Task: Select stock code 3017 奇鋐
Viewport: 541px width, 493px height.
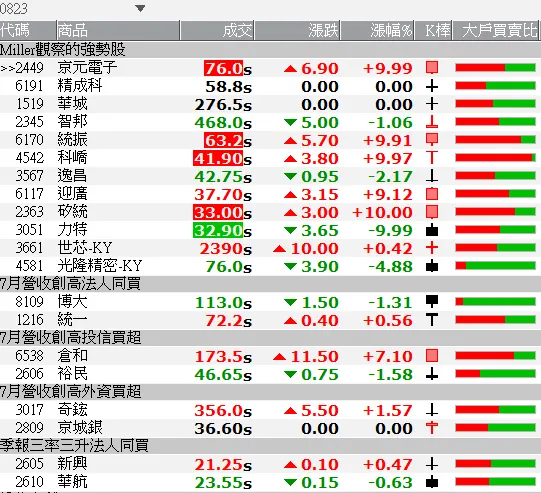Action: pos(30,410)
